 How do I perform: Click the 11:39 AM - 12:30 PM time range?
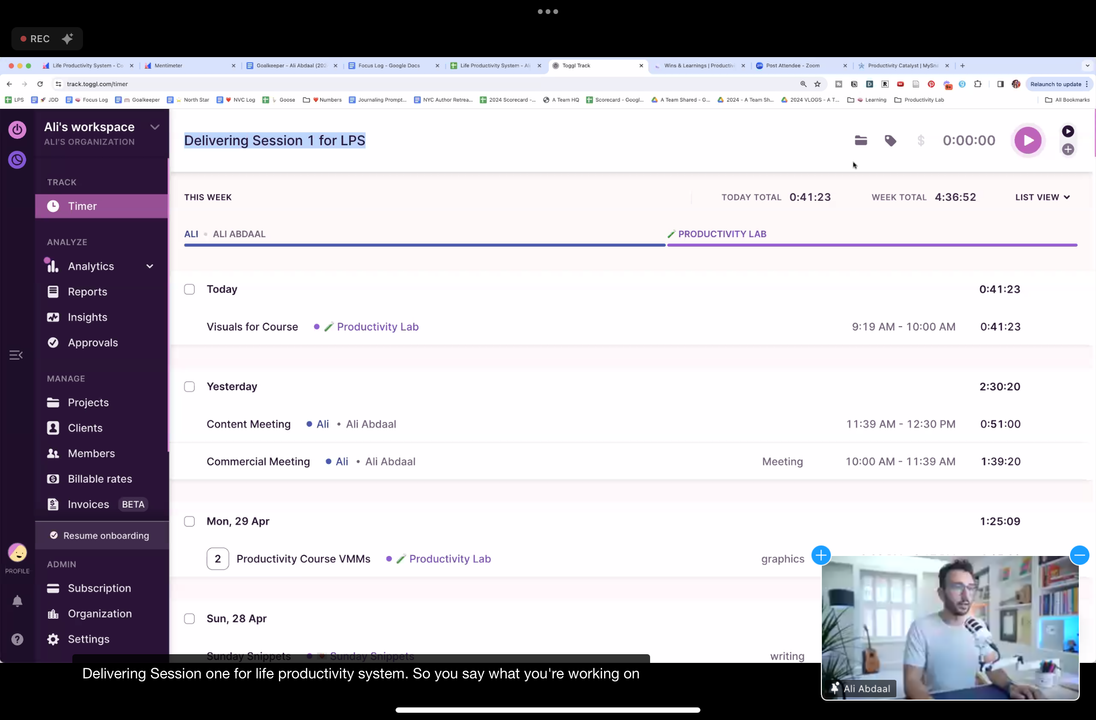point(900,424)
